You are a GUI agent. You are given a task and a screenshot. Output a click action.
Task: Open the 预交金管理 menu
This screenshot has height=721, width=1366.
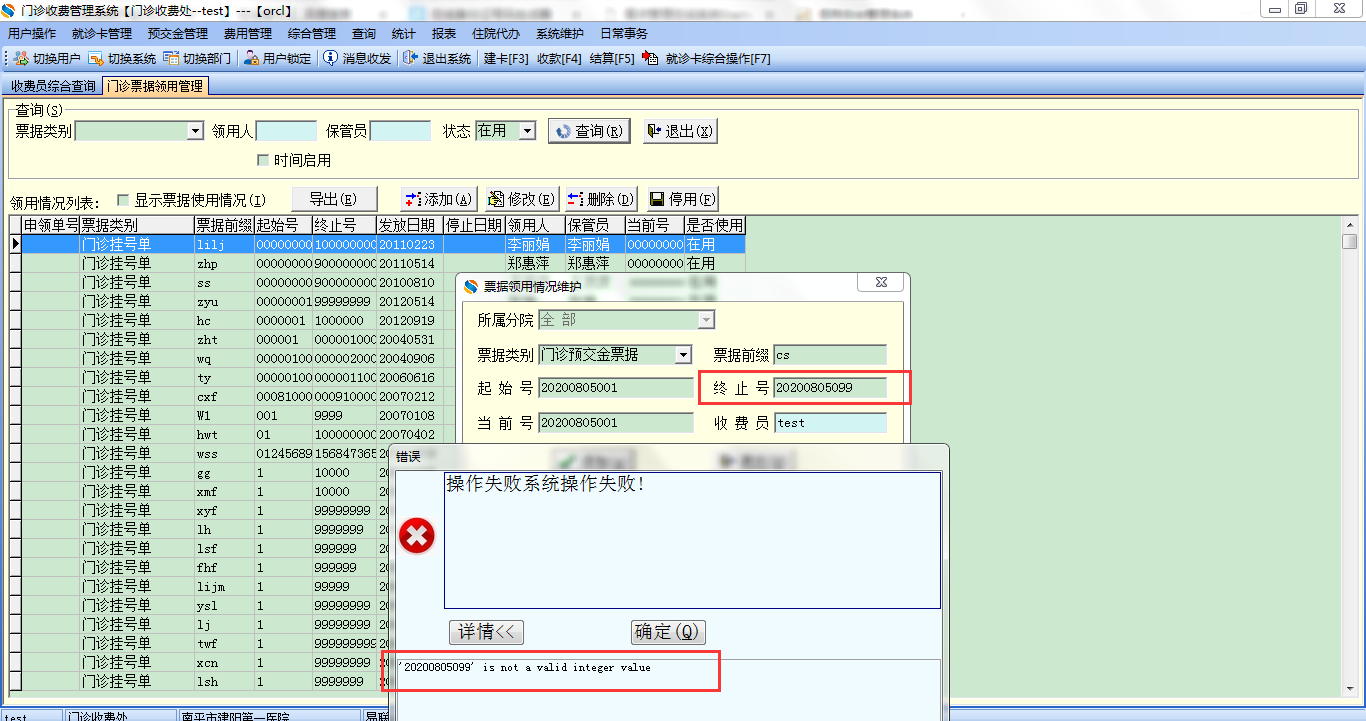pyautogui.click(x=178, y=34)
